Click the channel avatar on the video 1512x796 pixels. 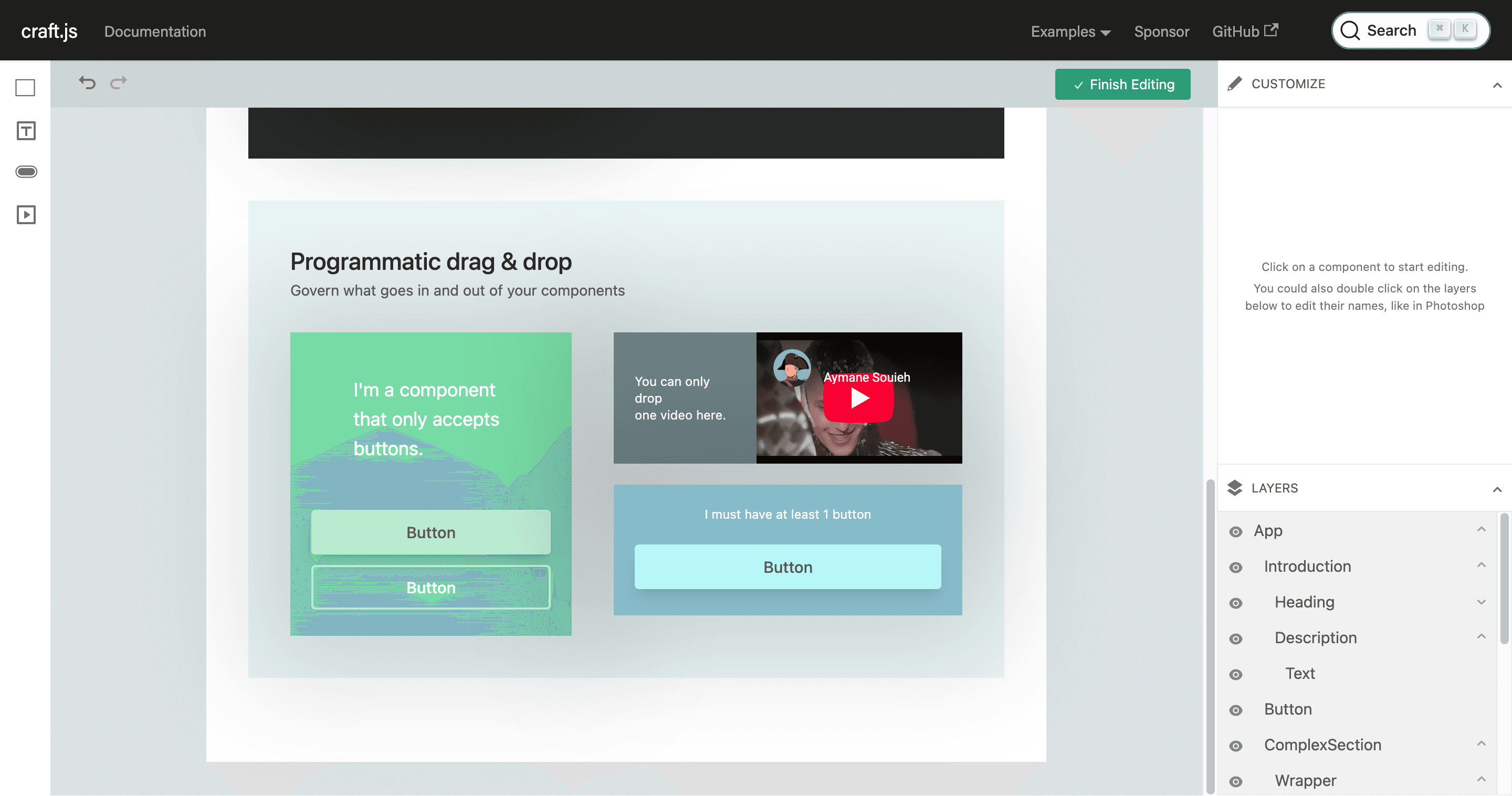click(x=792, y=368)
